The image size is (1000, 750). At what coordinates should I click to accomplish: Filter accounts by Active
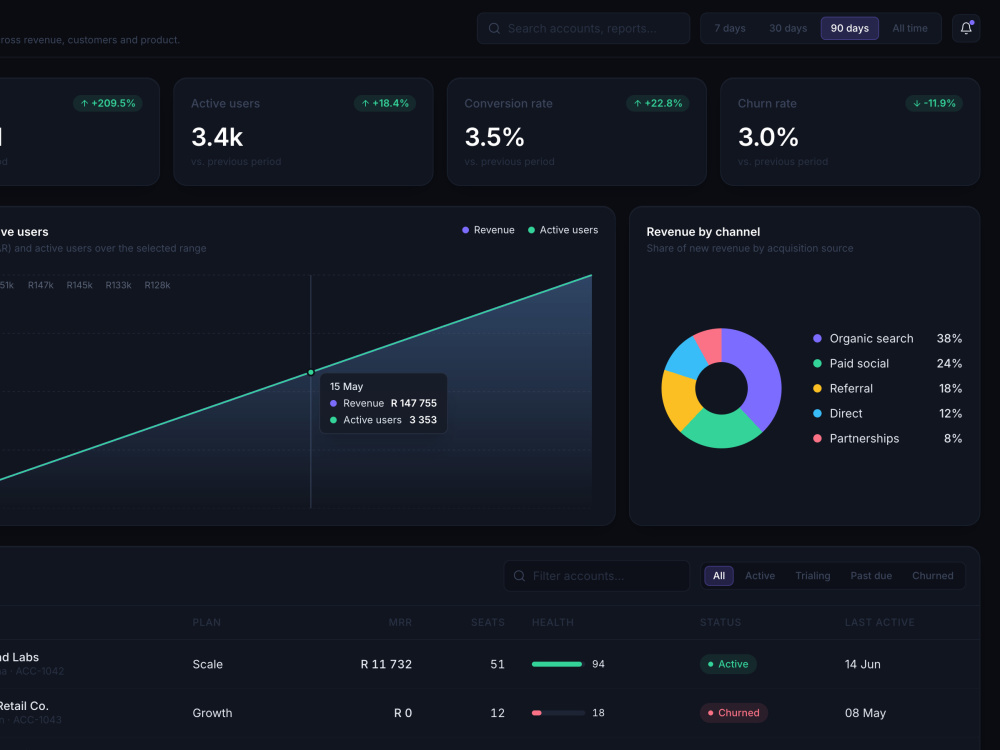[760, 576]
